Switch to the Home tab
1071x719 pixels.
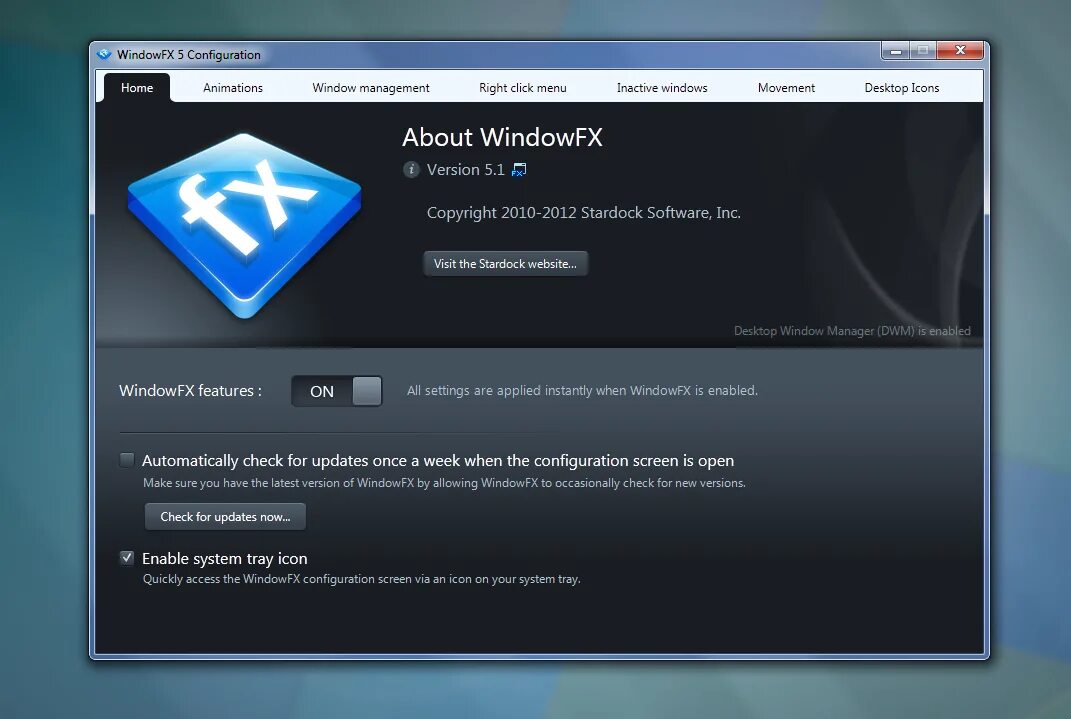(x=137, y=87)
